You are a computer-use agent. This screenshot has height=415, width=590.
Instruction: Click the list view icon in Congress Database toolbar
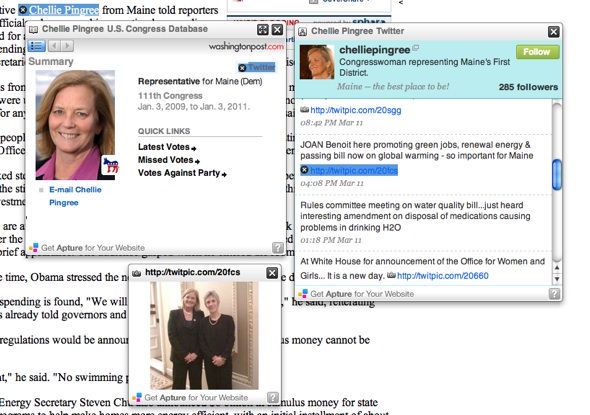[x=37, y=46]
